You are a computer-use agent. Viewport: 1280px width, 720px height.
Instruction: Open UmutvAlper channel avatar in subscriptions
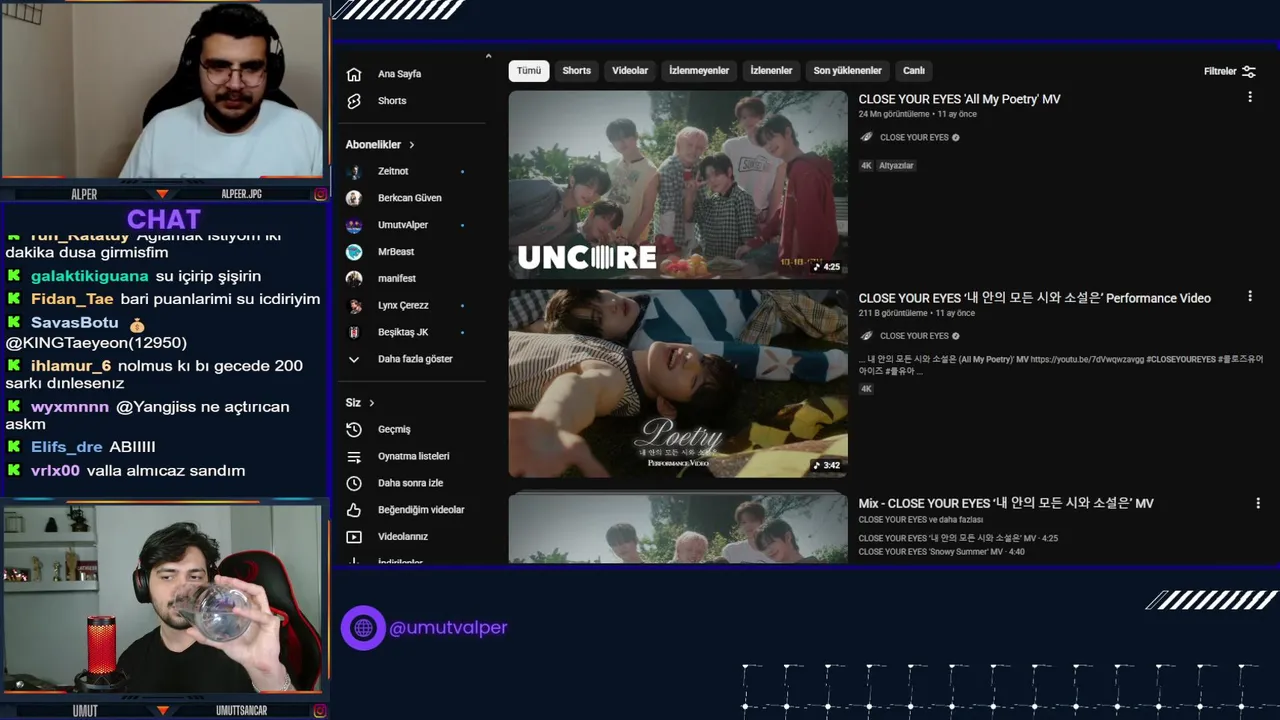[x=354, y=225]
